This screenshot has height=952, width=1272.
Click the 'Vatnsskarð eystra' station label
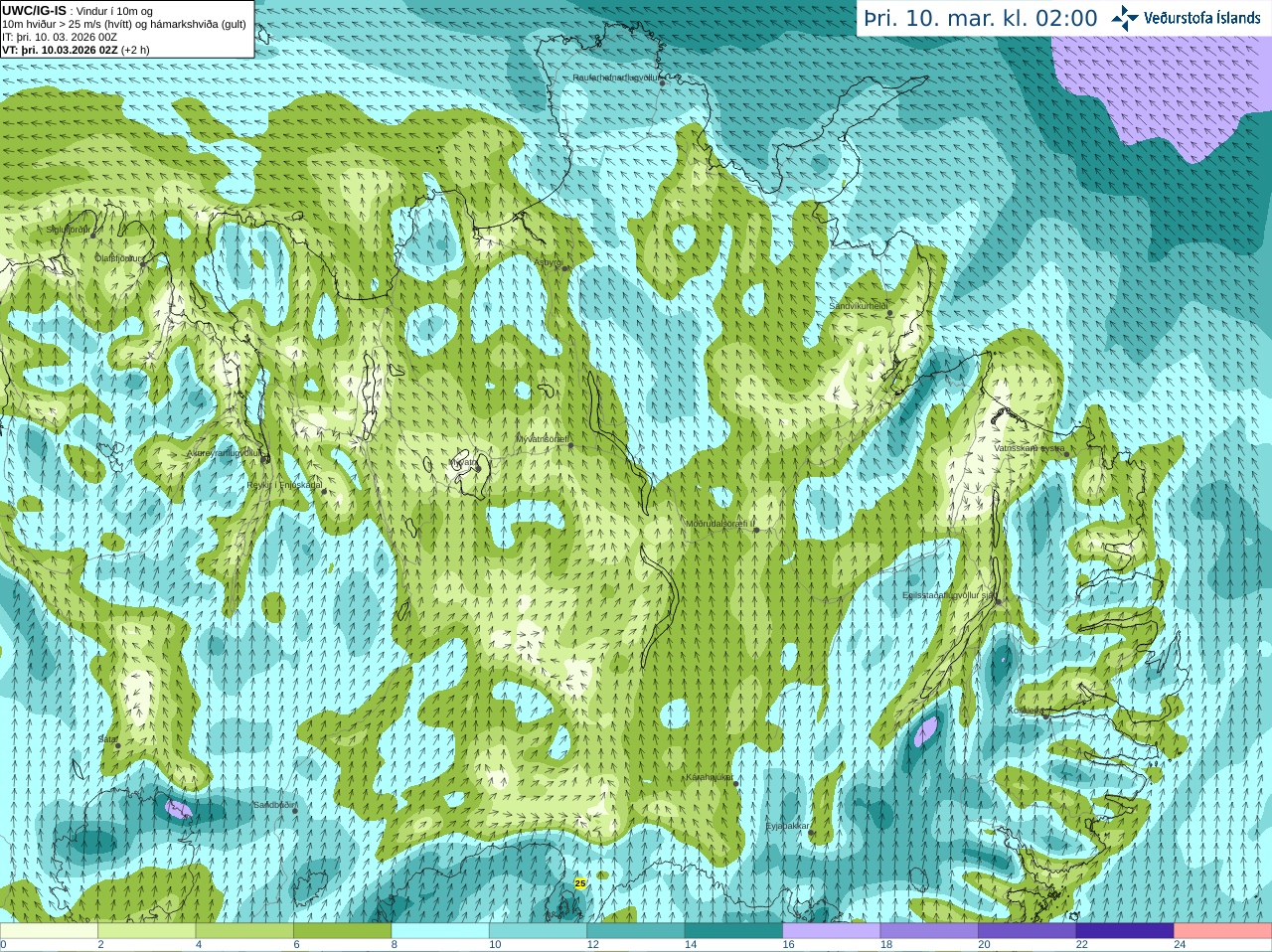coord(1030,448)
